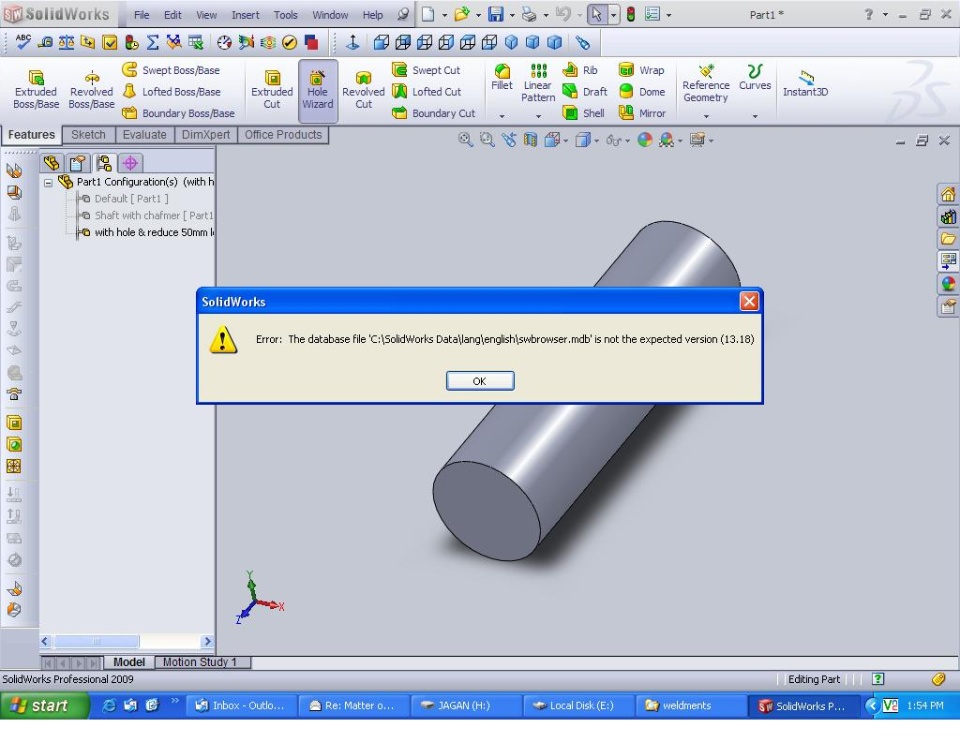Select the Revolved Boss/Base tool
The image size is (960, 742).
click(91, 90)
